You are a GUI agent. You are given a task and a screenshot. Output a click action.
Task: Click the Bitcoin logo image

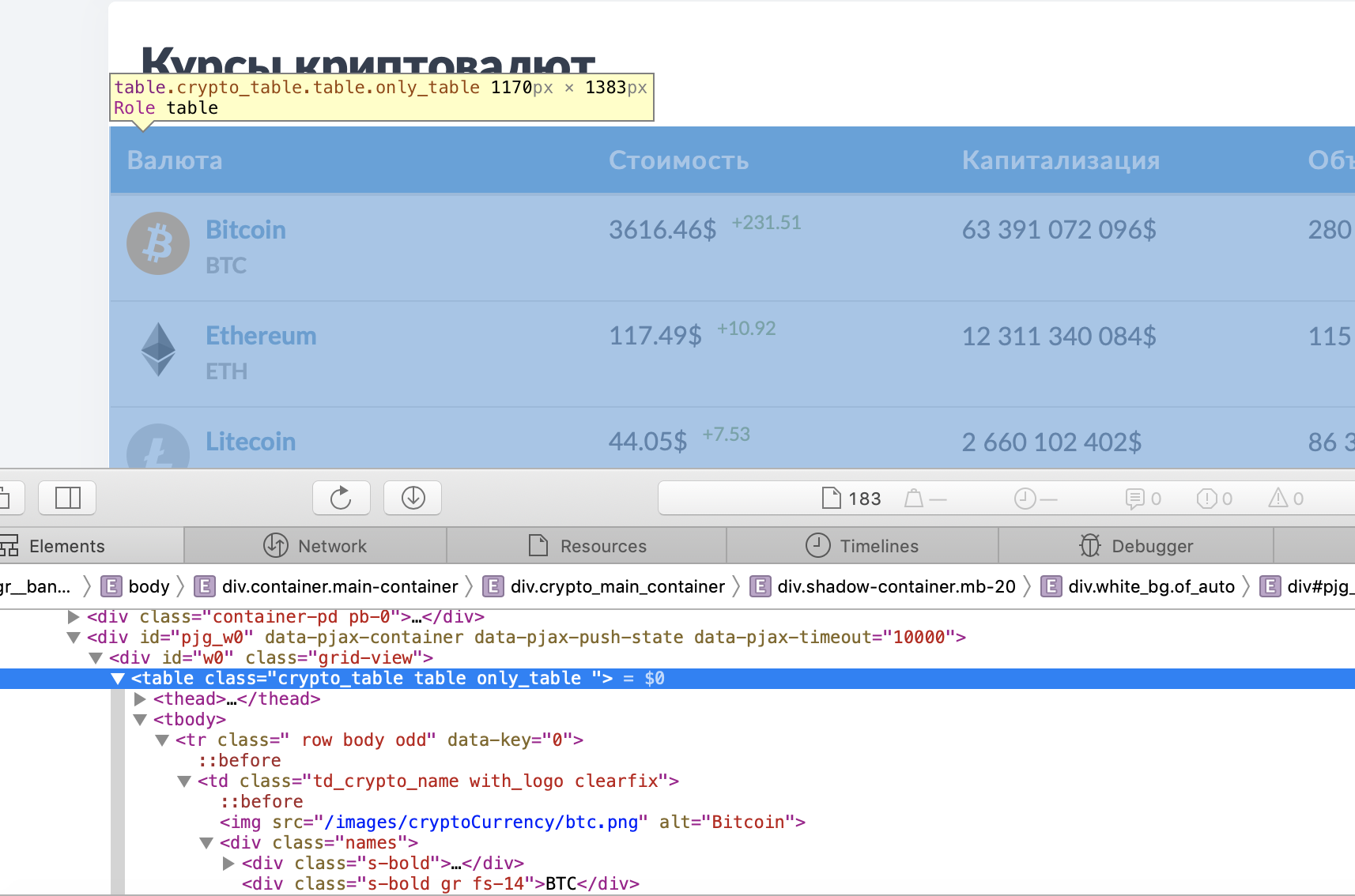(x=158, y=243)
